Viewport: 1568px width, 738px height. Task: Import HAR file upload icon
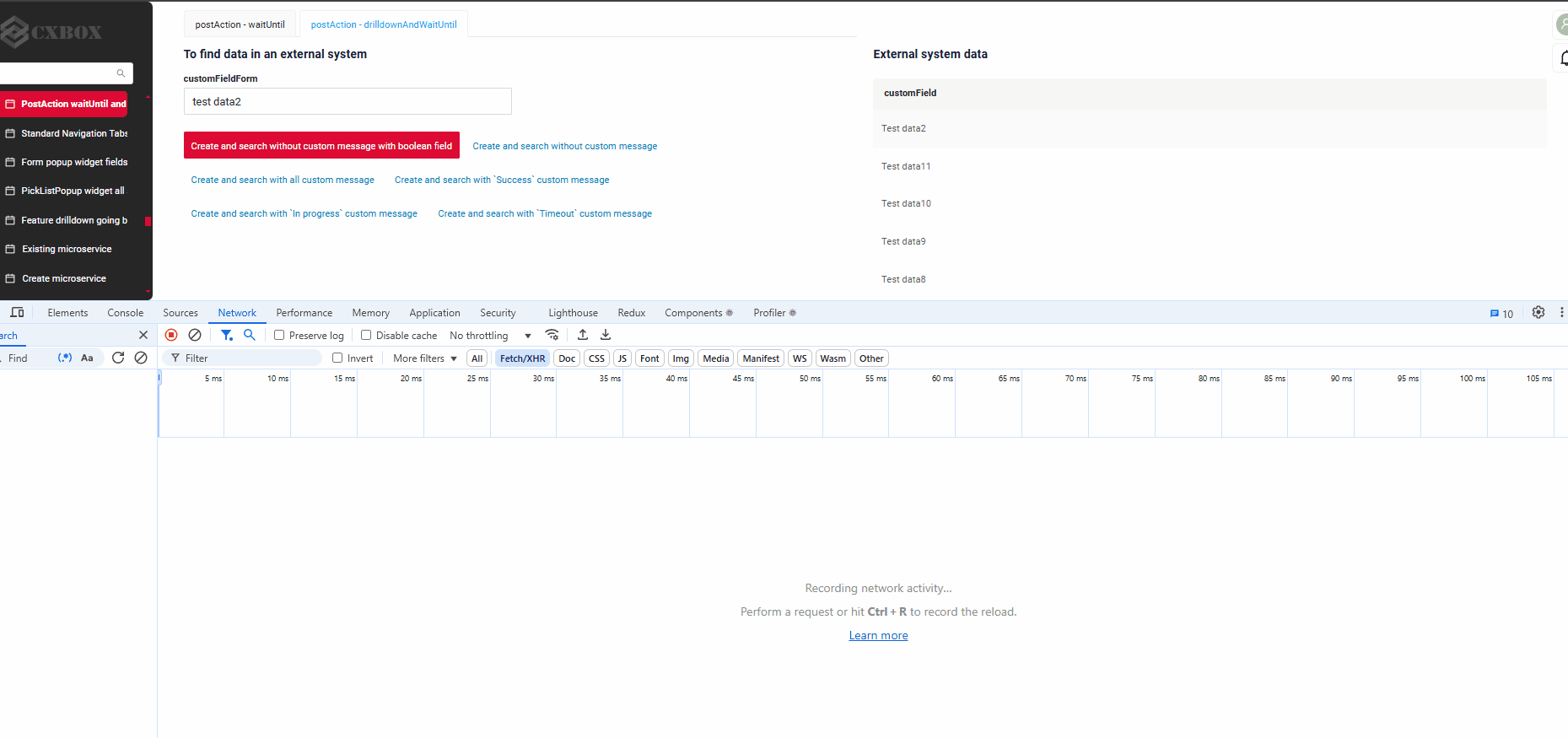point(583,335)
